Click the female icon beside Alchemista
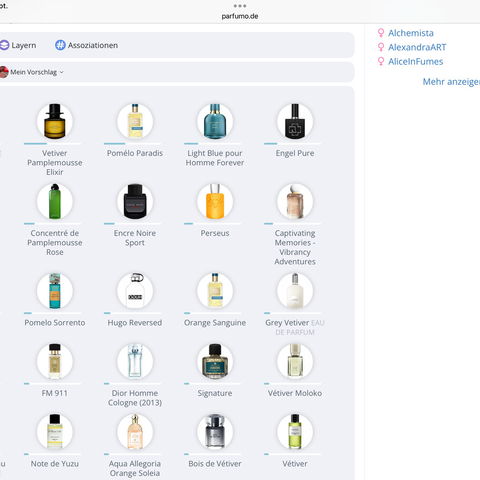 point(381,33)
